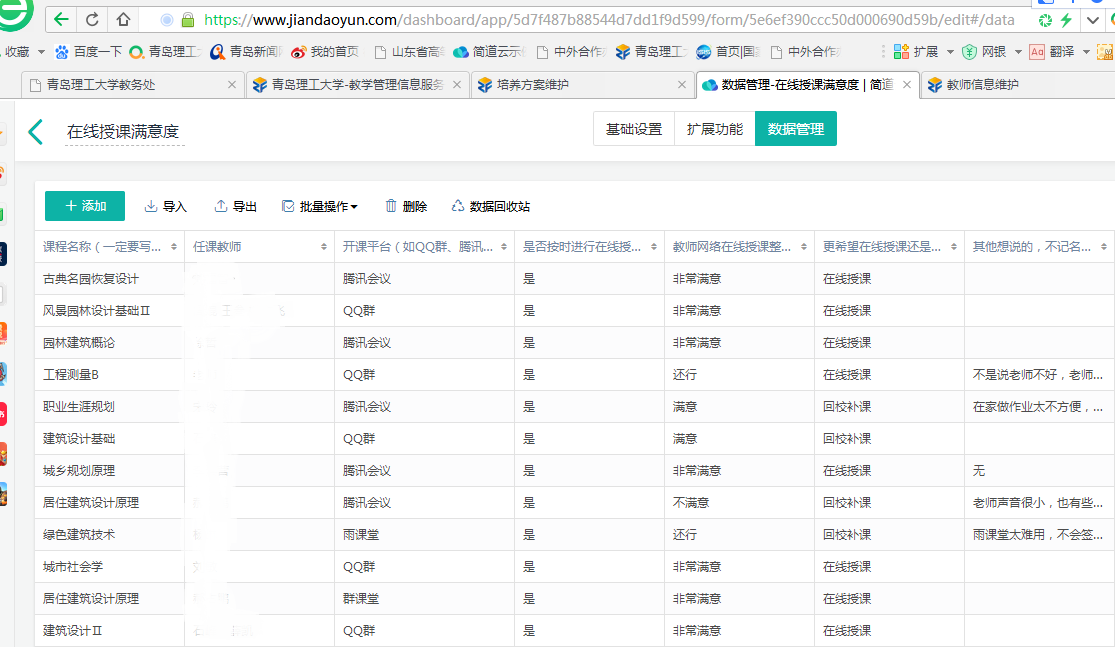
Task: Open the 数据回收站 data recycle bin
Action: click(x=491, y=207)
